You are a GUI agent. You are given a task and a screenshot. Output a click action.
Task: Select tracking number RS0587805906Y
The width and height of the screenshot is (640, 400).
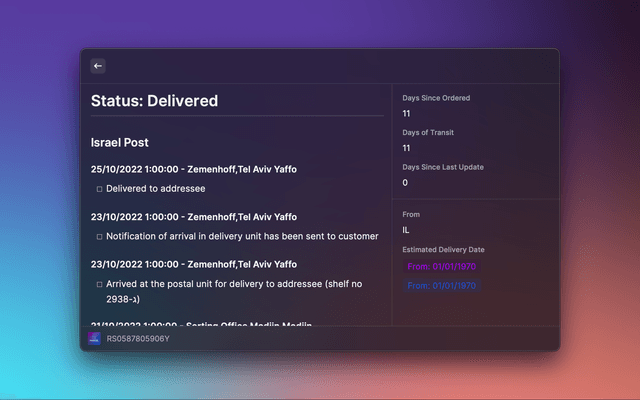click(x=138, y=338)
